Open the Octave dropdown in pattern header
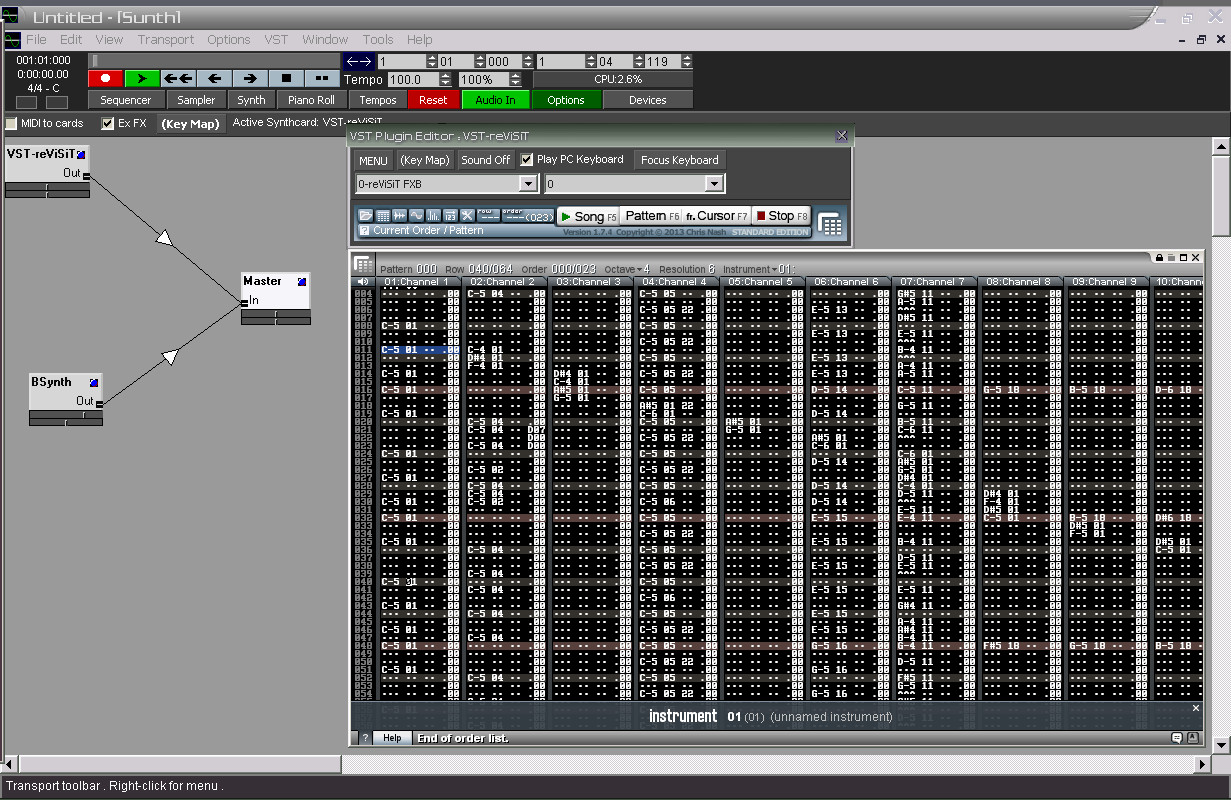Screen dimensions: 1231x800 [x=627, y=269]
